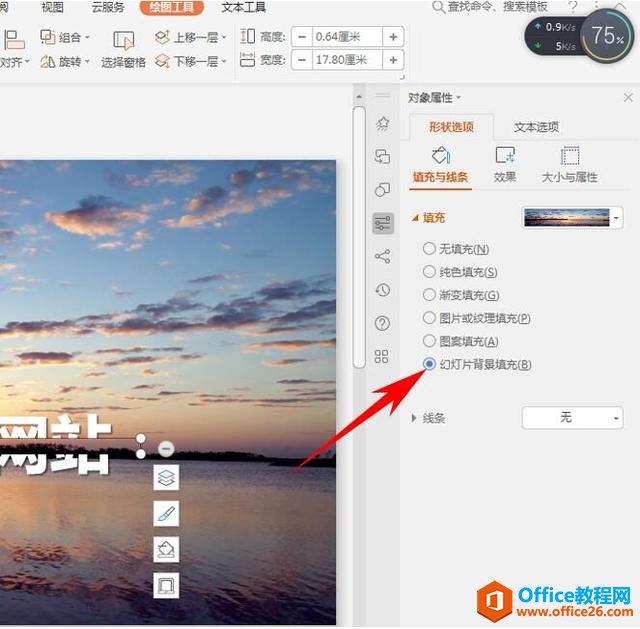
Task: Increase height with the plus button
Action: coord(393,37)
